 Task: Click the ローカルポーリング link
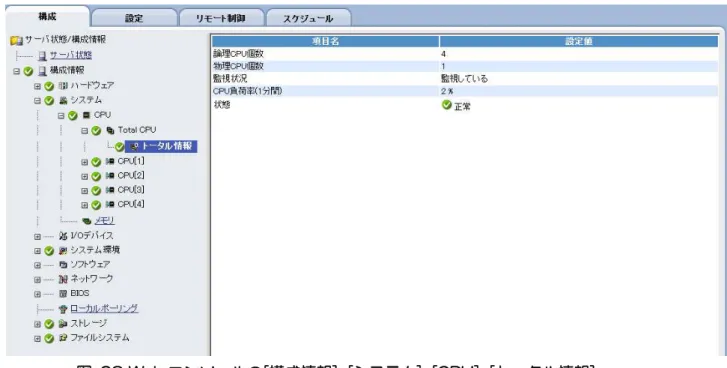pos(104,309)
